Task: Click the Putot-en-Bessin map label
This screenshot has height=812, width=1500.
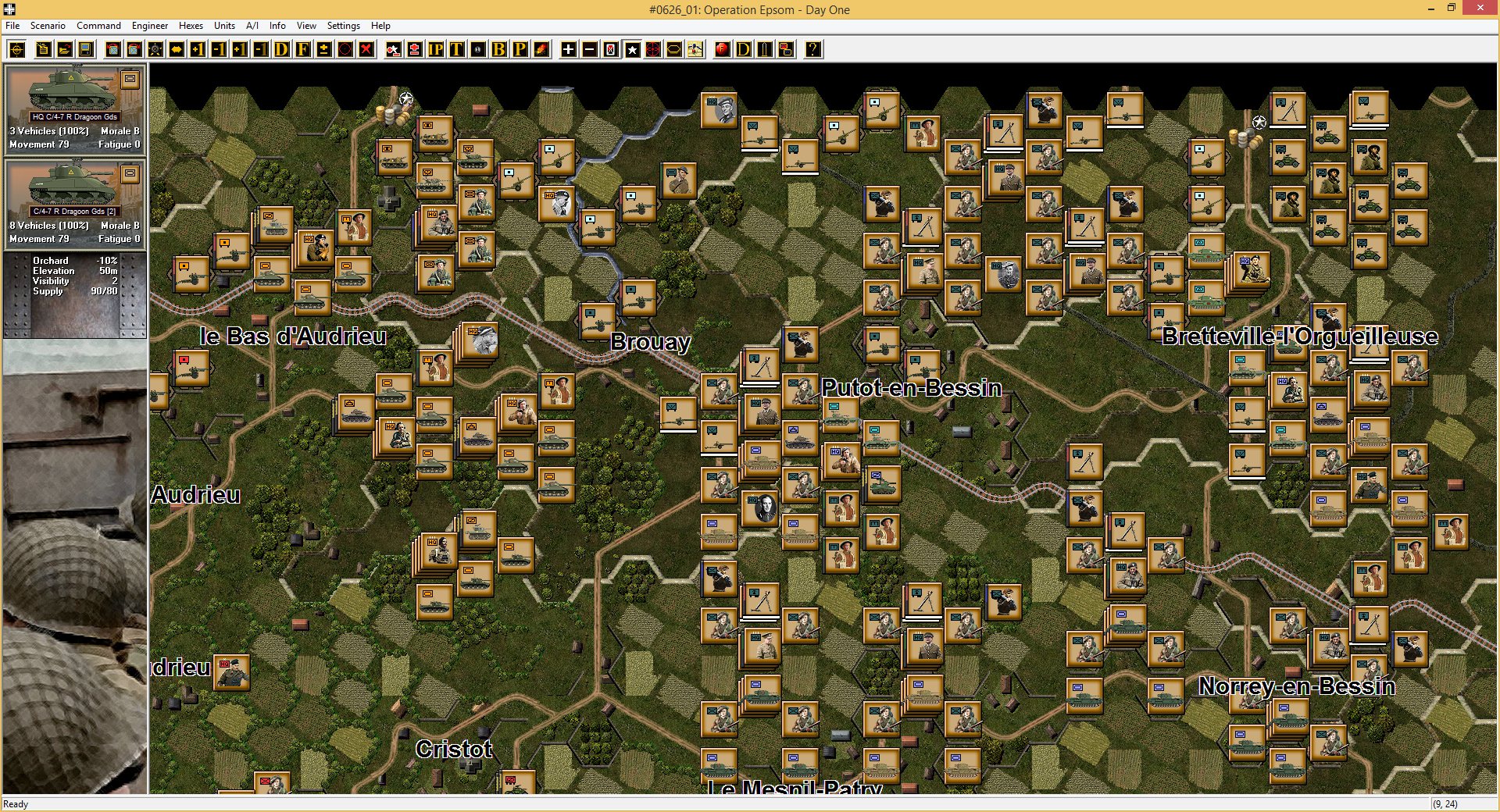Action: 912,387
